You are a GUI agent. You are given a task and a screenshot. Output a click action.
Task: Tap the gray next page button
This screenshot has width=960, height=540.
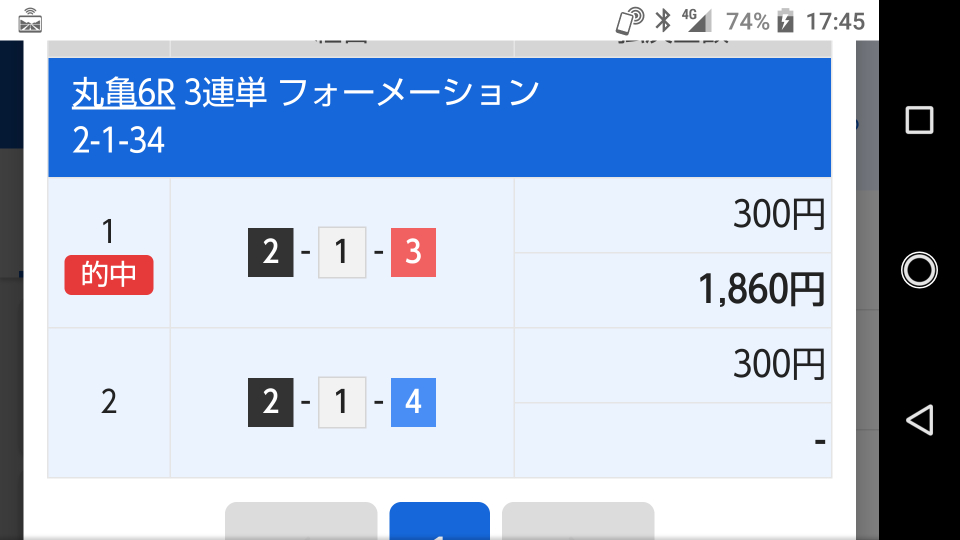[578, 521]
